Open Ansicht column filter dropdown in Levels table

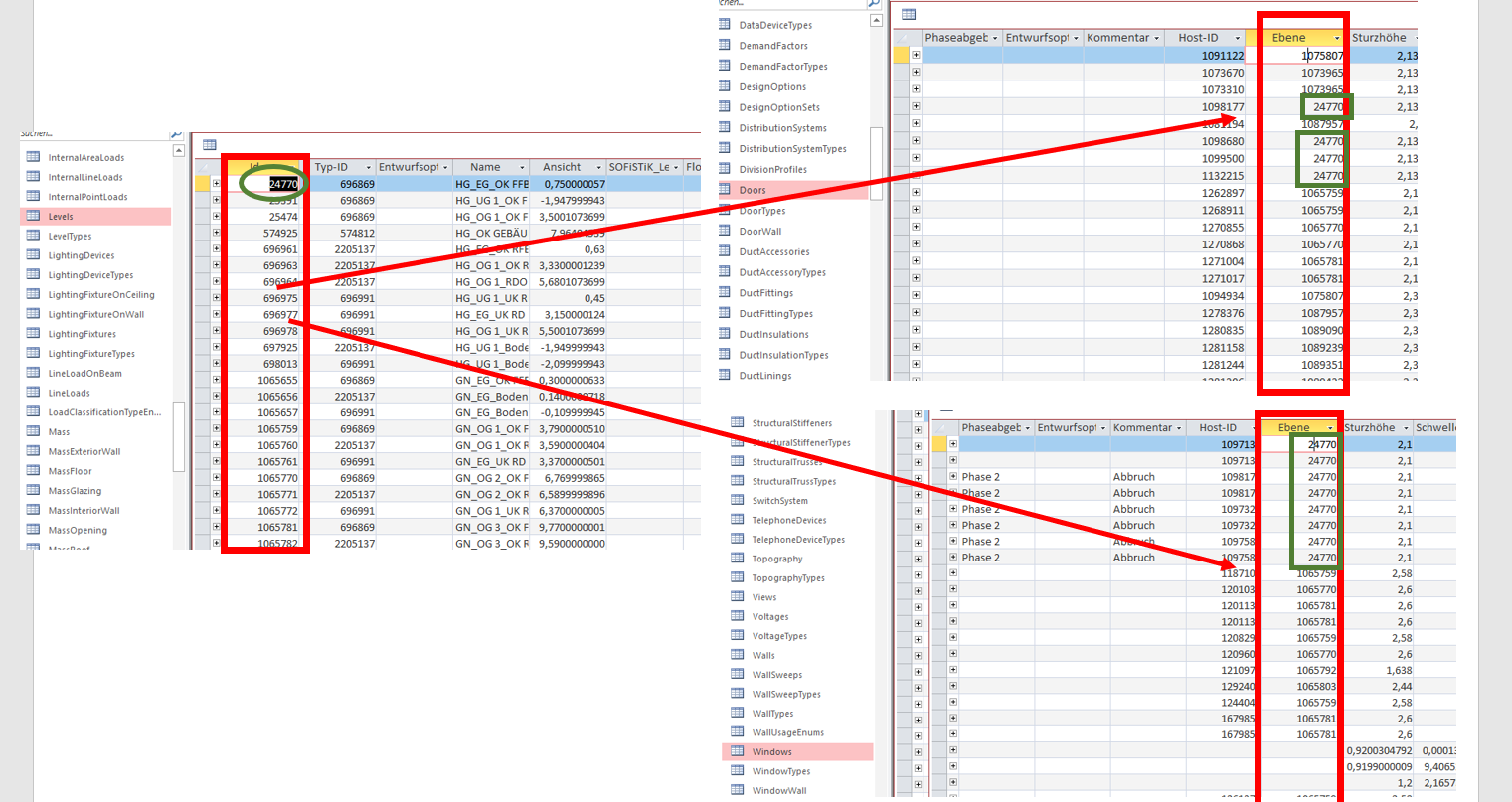coord(598,167)
